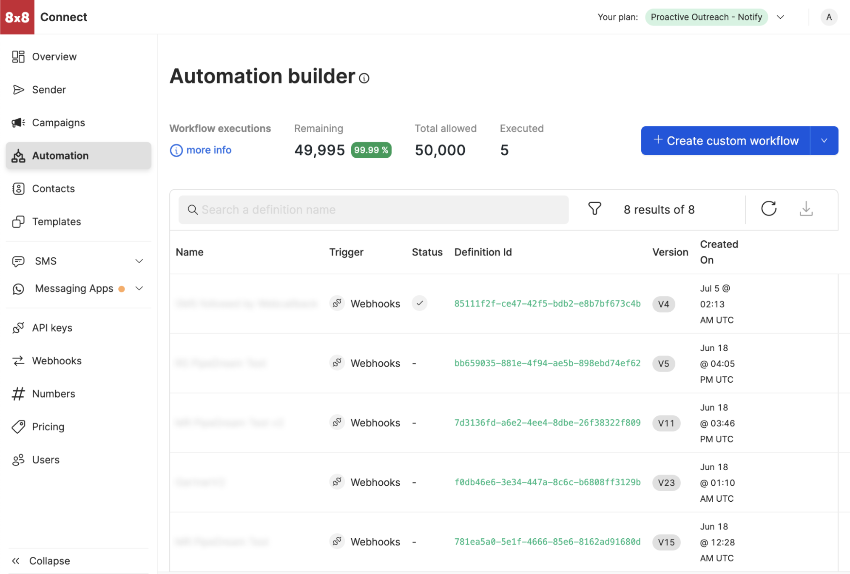The width and height of the screenshot is (850, 574).
Task: Click the Pricing tag icon
Action: [18, 427]
